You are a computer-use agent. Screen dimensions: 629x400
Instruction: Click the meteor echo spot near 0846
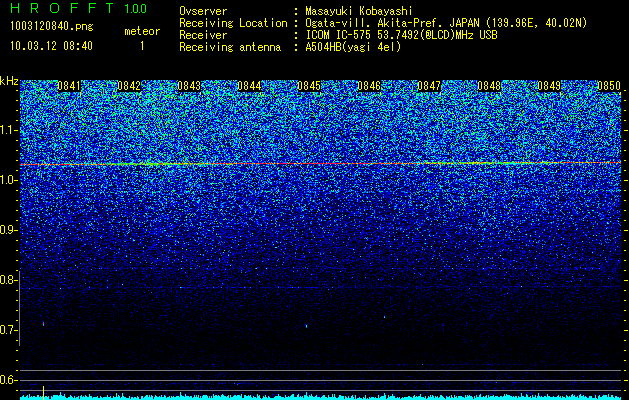384,317
